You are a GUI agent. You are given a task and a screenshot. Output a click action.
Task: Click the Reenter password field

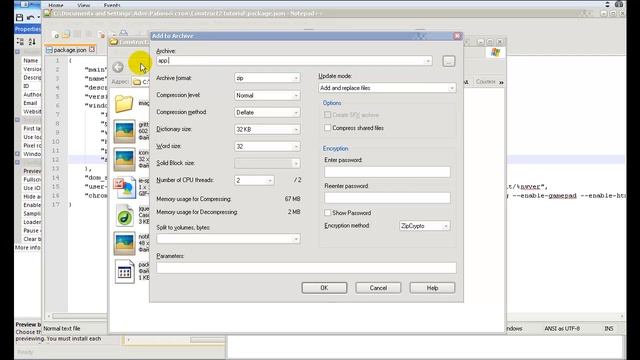coord(387,198)
